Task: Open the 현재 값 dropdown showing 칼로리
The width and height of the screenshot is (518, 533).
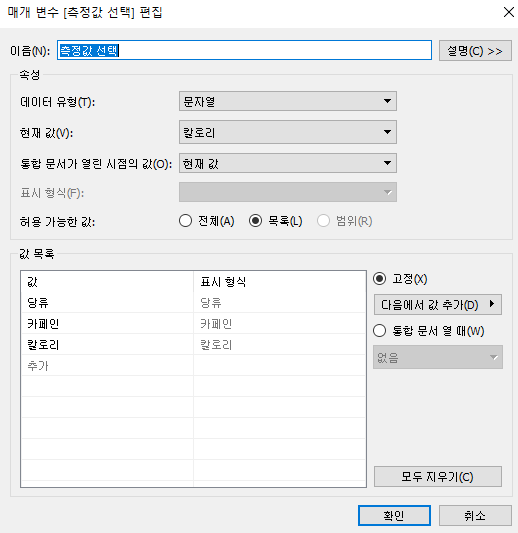Action: (x=288, y=132)
